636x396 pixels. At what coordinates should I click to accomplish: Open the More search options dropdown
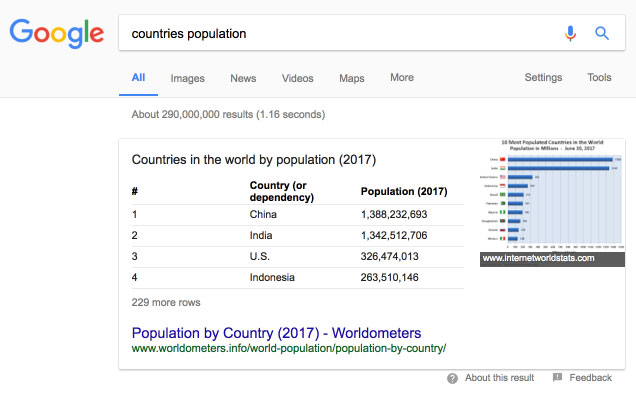402,77
